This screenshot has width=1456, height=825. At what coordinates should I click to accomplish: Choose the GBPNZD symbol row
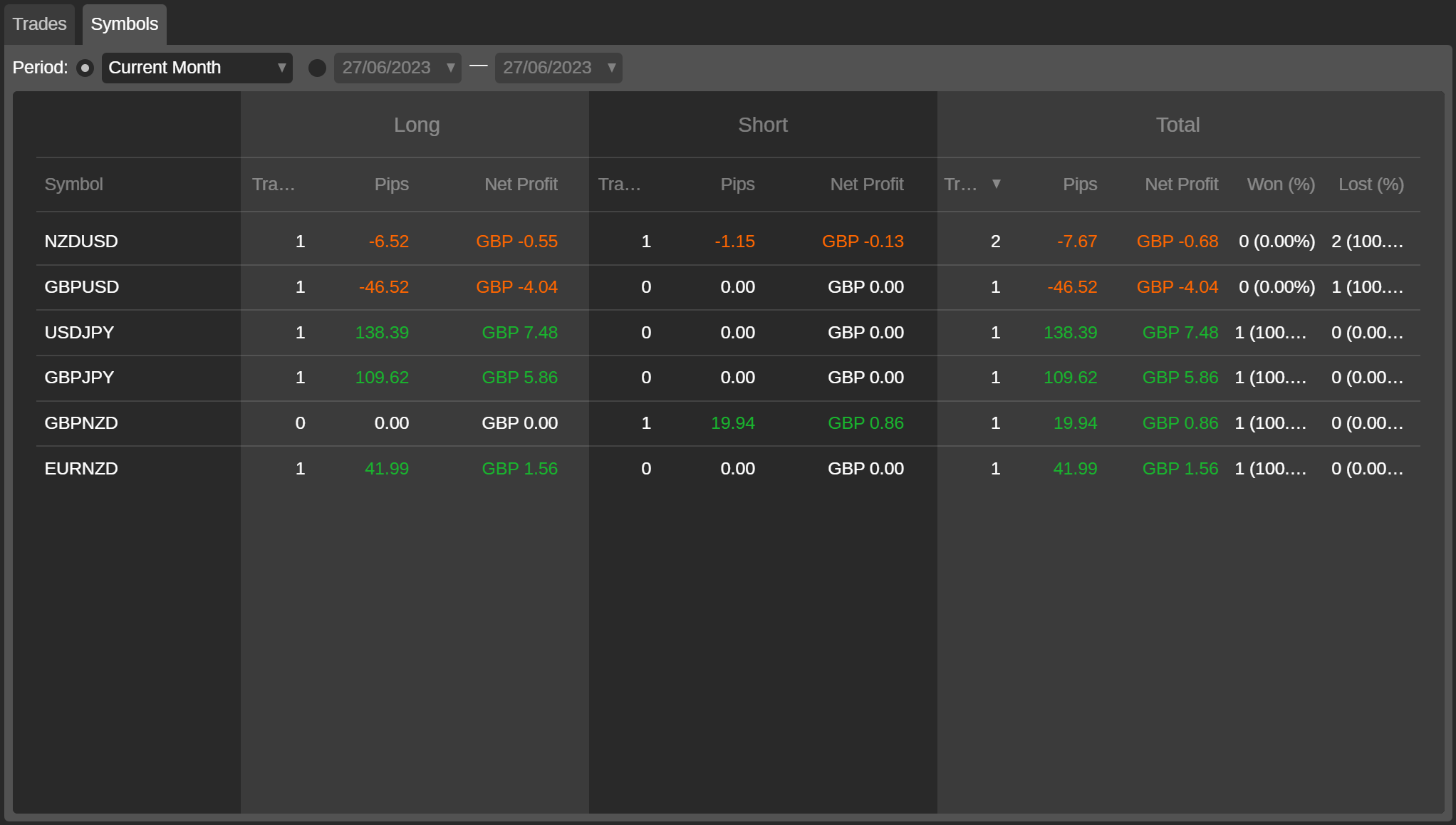point(81,423)
